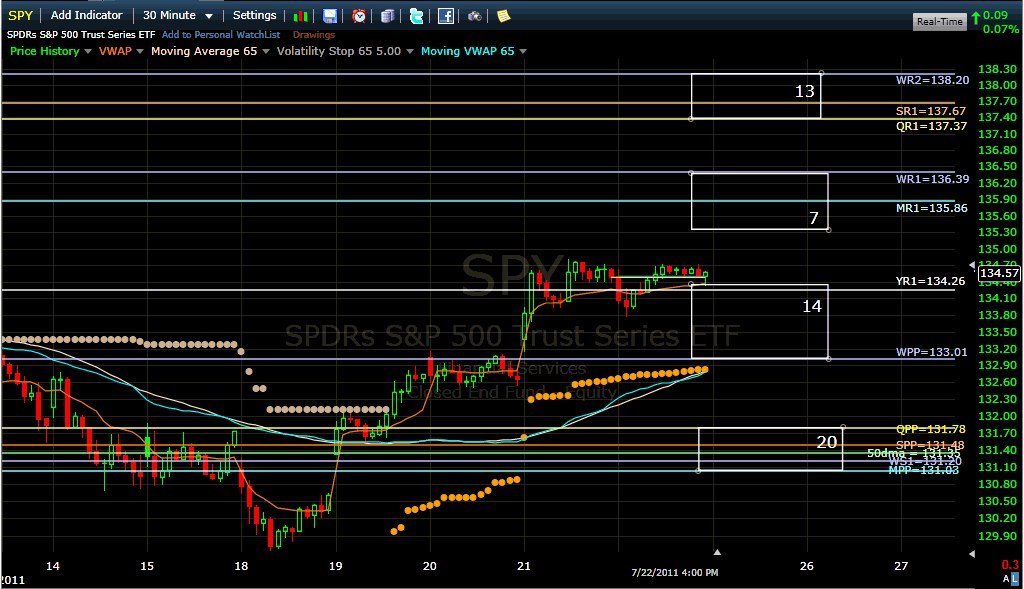
Task: Click the MR1=135.86 pivot label
Action: click(x=932, y=208)
